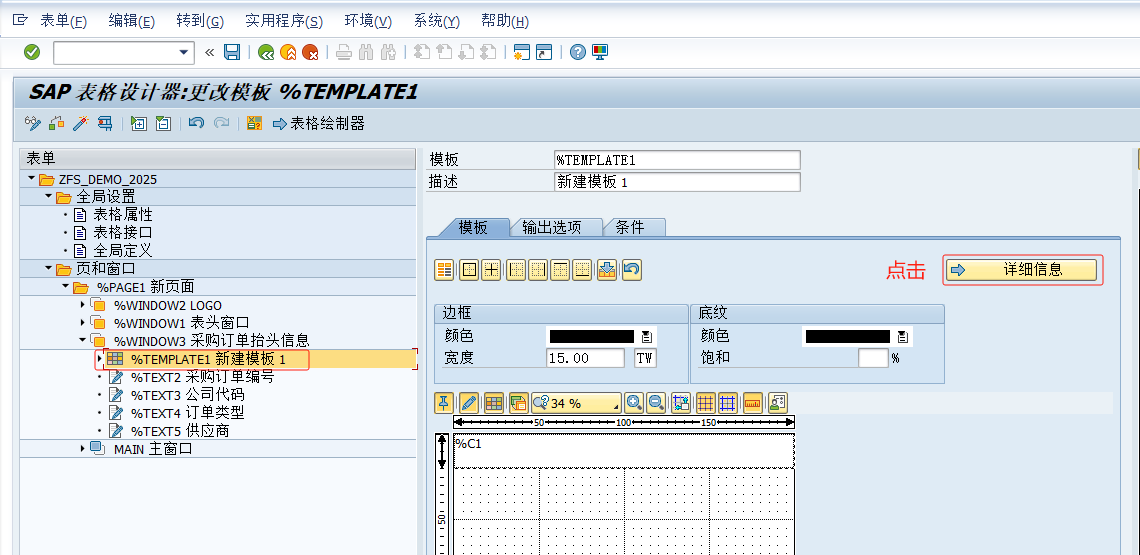Select 全局定义 in the tree
Viewport: 1140px width, 555px height.
pos(122,251)
